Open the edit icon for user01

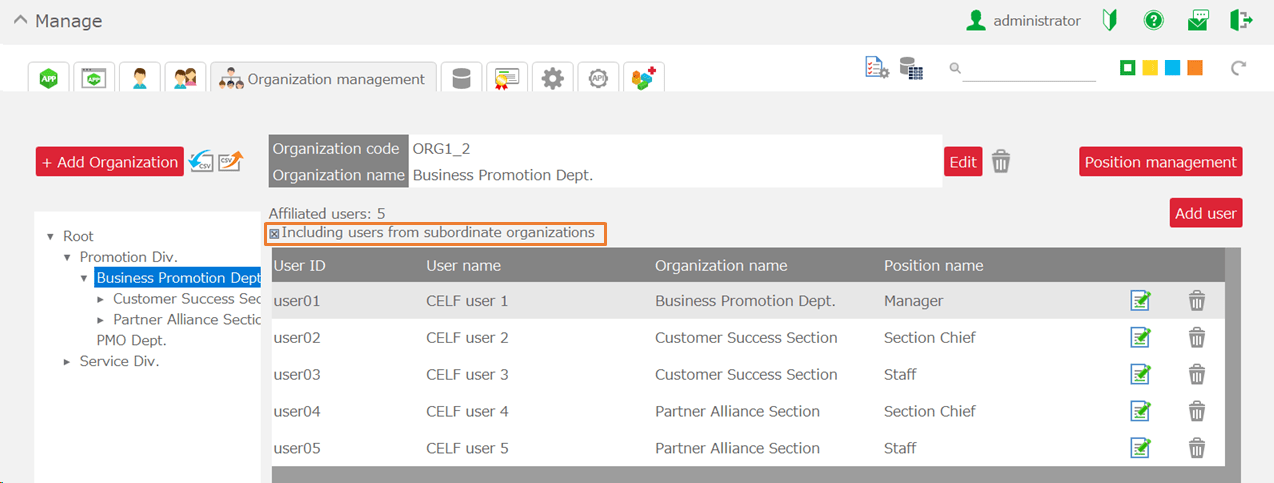point(1140,301)
